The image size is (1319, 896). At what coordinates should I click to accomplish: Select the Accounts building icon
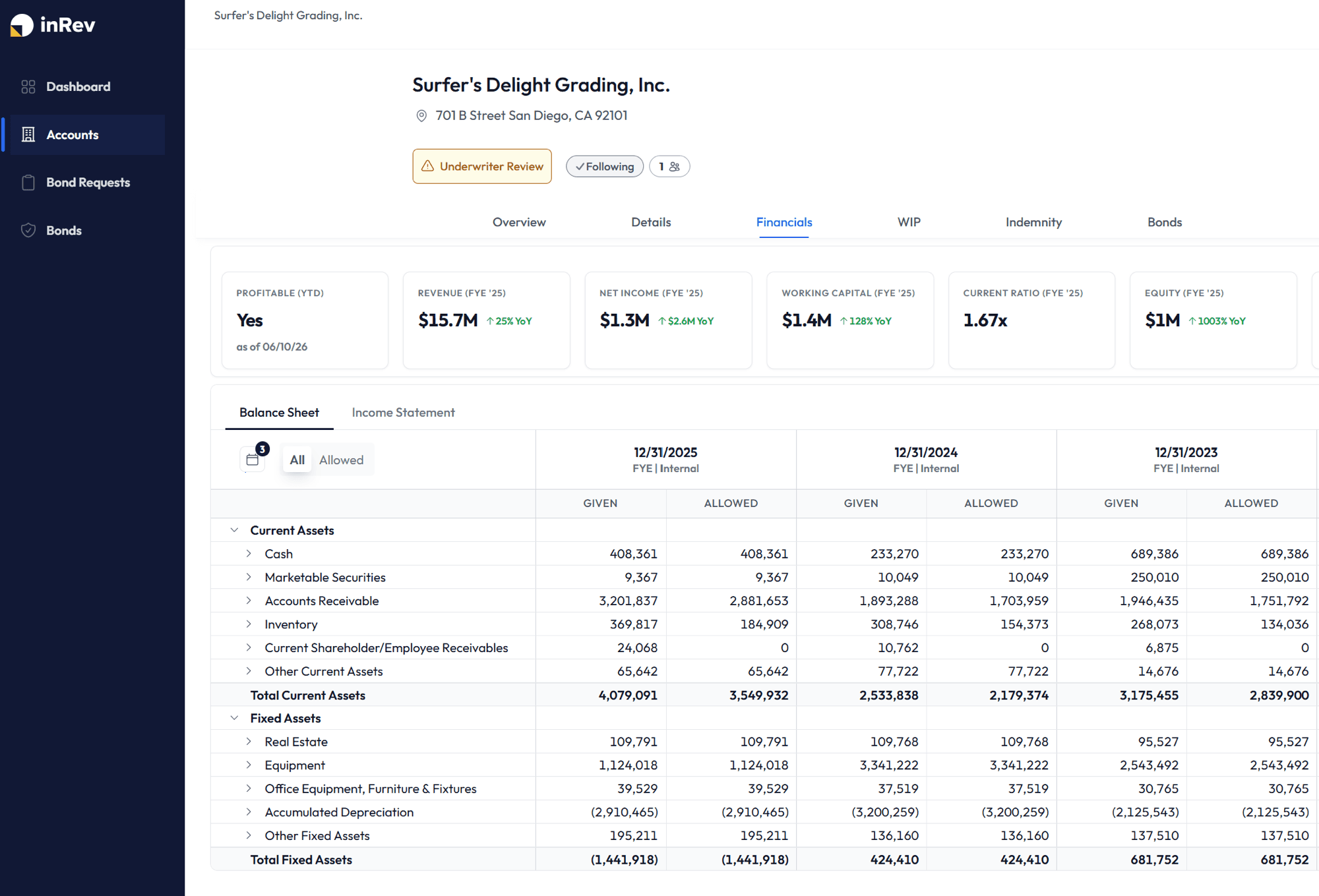click(28, 134)
